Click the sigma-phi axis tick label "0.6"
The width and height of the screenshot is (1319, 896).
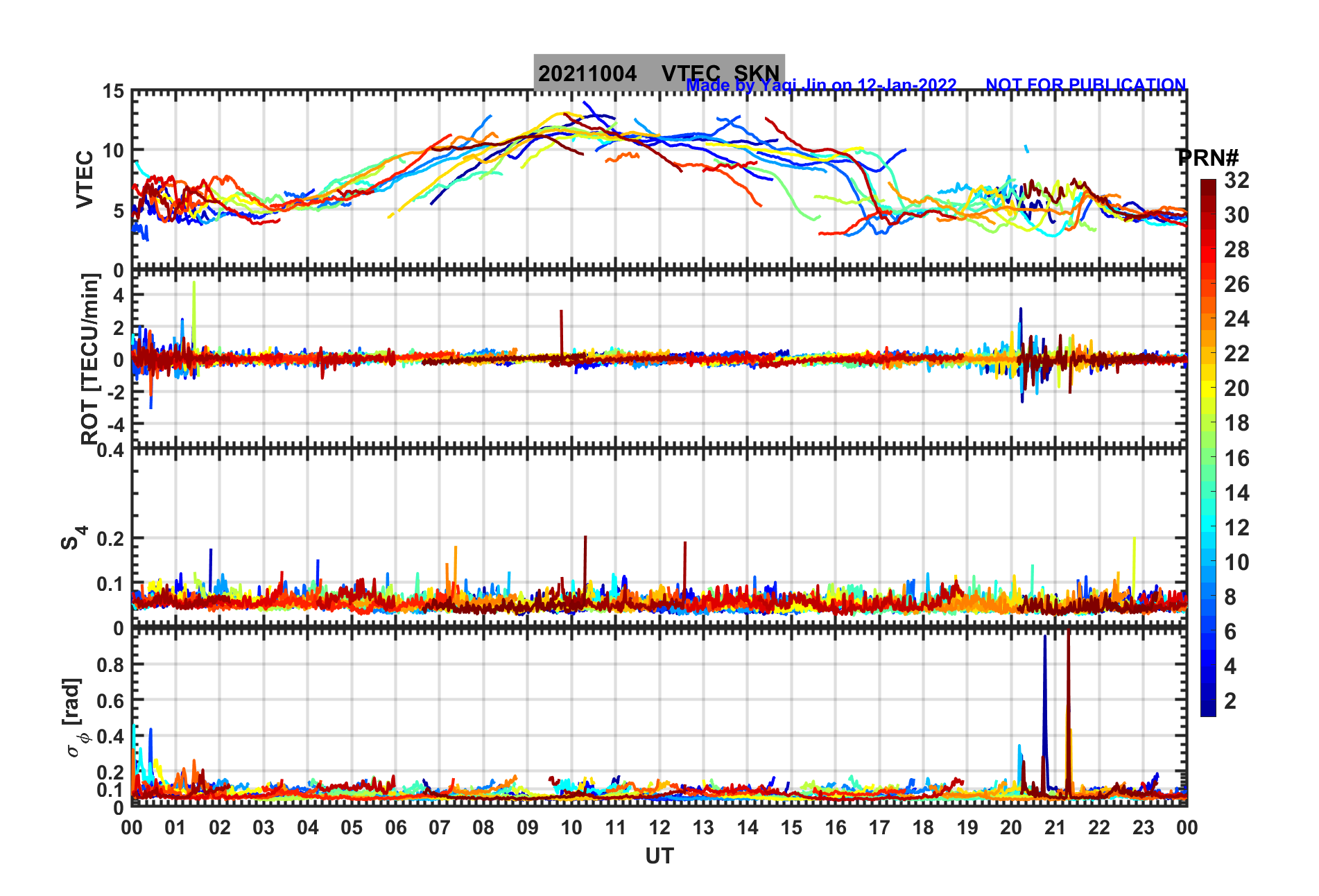tap(110, 700)
